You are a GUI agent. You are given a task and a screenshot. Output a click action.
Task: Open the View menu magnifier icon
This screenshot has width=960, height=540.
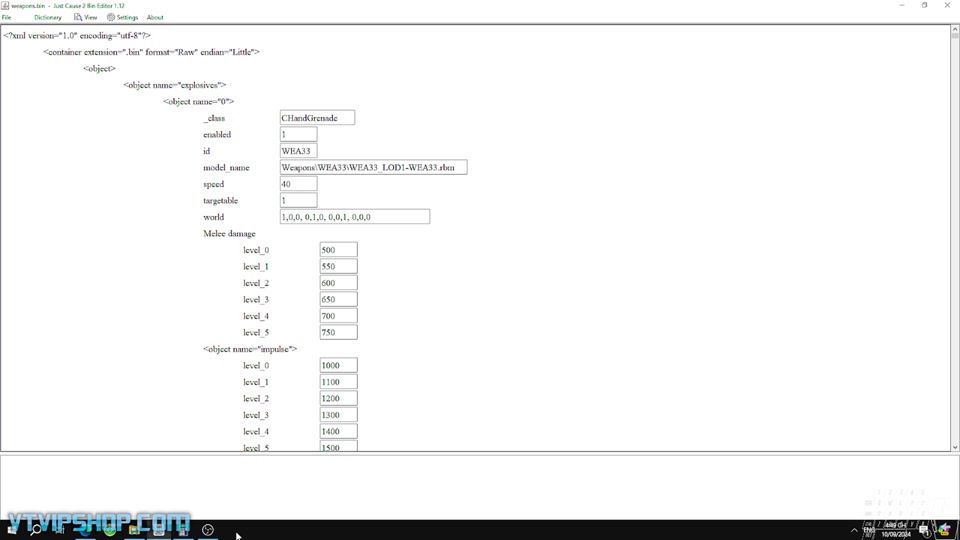click(x=78, y=17)
